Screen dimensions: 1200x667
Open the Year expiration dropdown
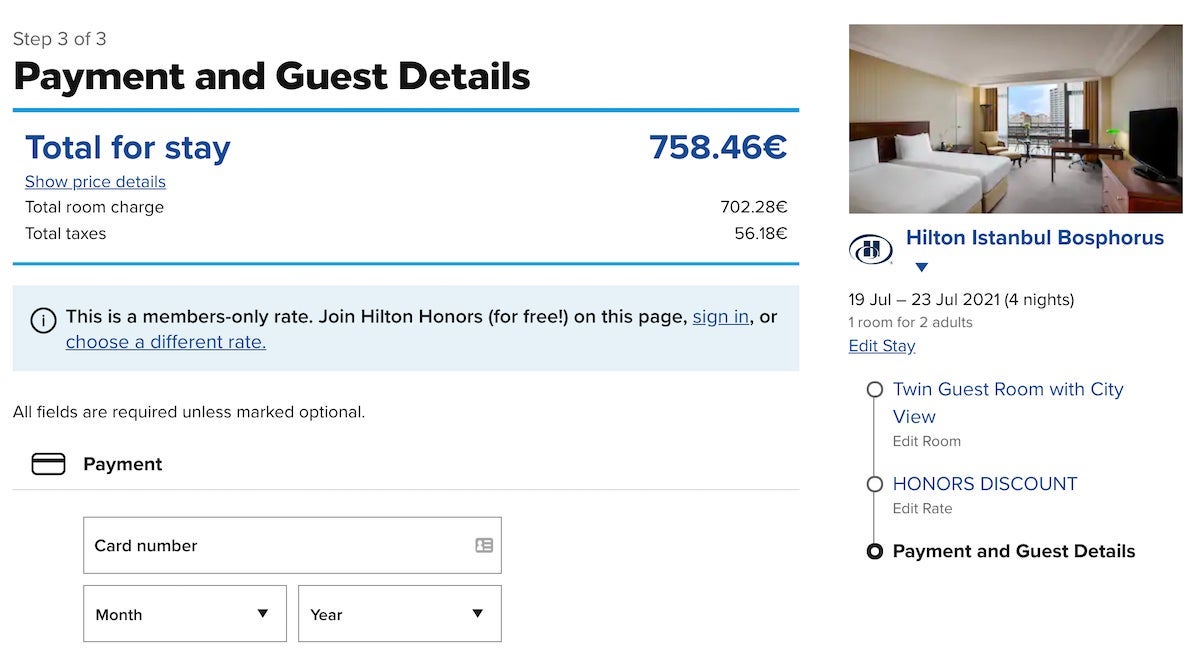coord(399,614)
